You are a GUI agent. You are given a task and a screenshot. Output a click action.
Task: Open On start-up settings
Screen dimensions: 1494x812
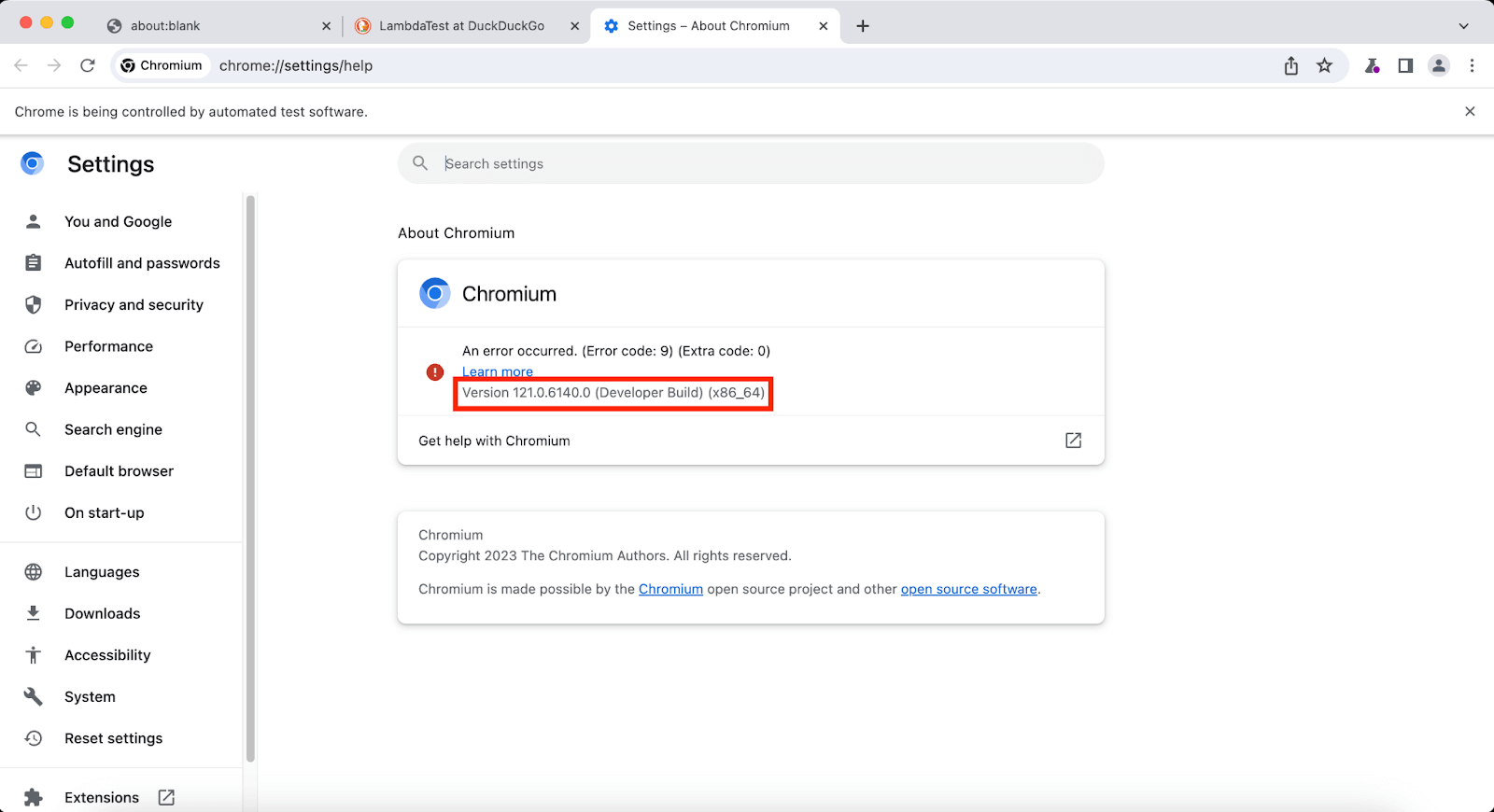point(121,512)
